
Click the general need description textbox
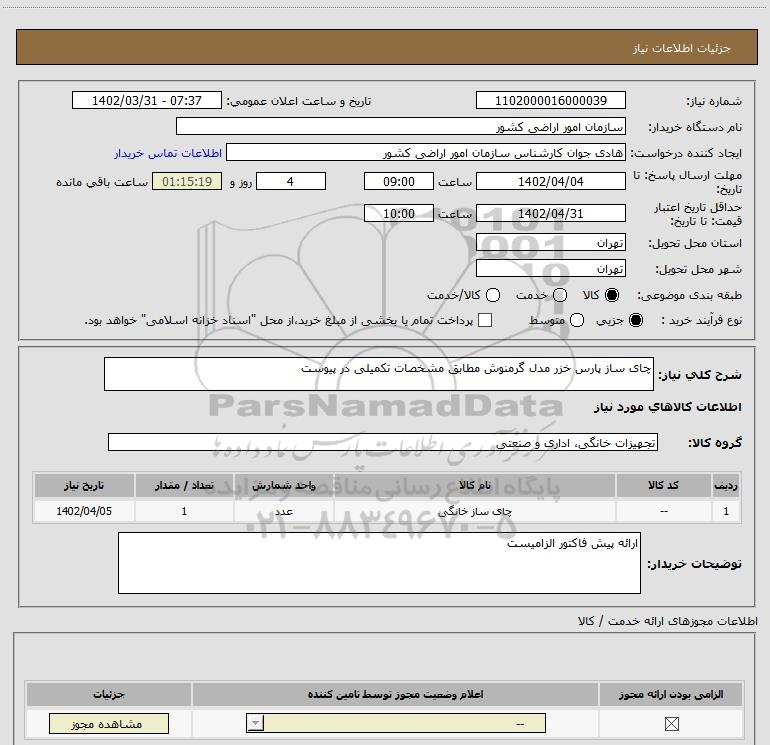[379, 374]
